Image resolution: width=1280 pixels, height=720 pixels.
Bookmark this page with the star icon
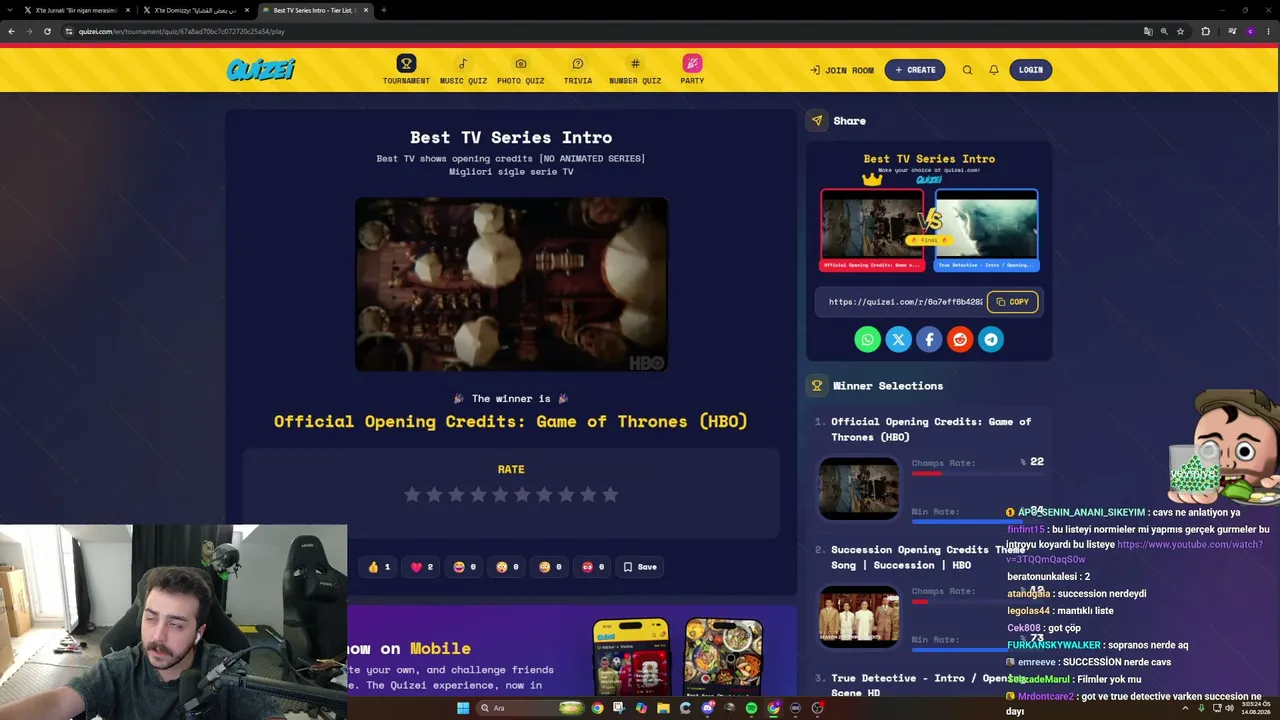(1181, 31)
